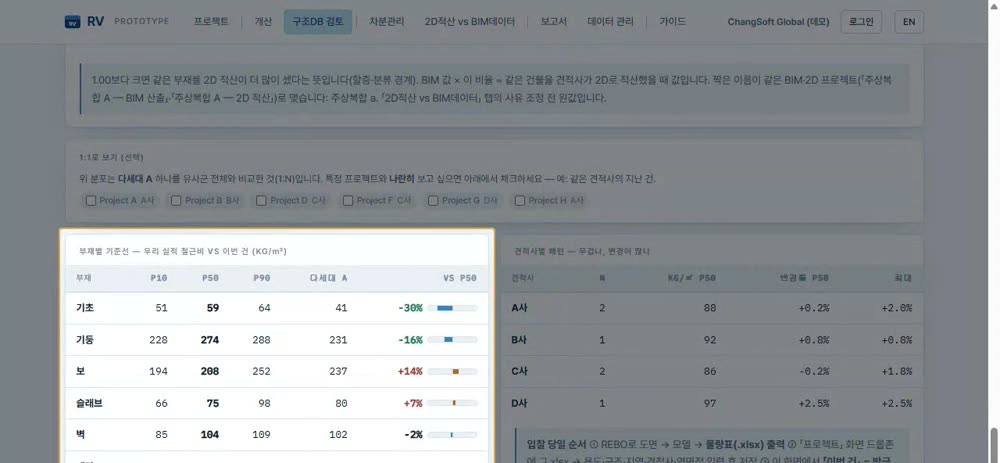
Task: Check the Project A A사 checkbox
Action: (91, 200)
